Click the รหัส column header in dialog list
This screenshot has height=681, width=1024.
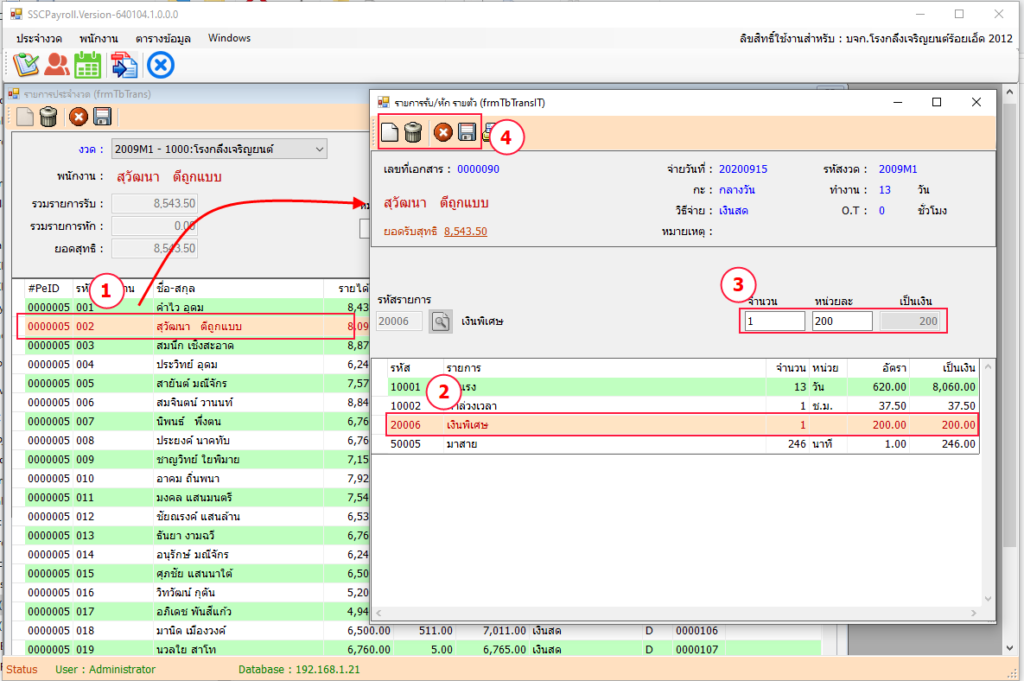click(416, 368)
